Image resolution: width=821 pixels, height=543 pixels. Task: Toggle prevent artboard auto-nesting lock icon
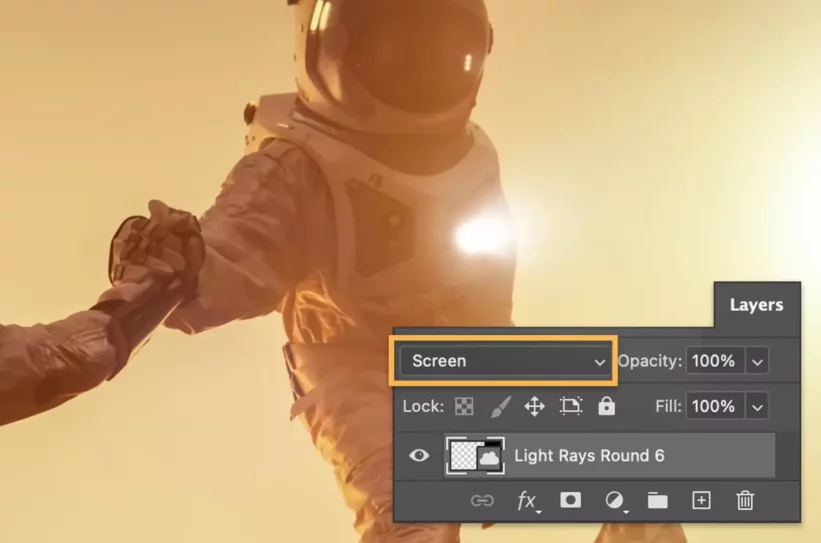[571, 406]
